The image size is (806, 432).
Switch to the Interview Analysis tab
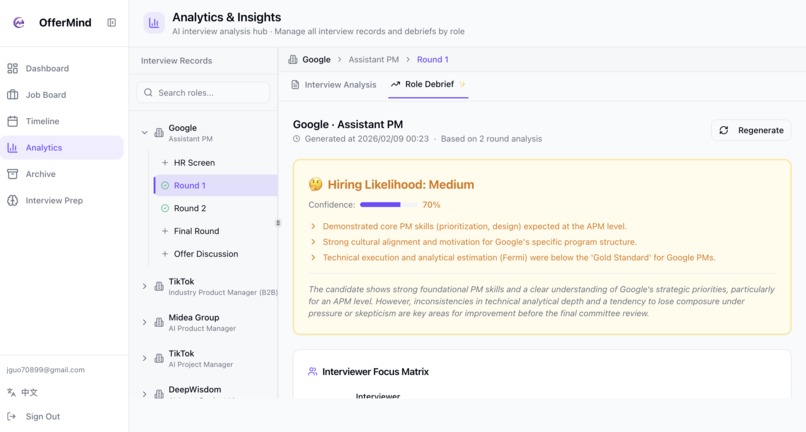(x=334, y=84)
